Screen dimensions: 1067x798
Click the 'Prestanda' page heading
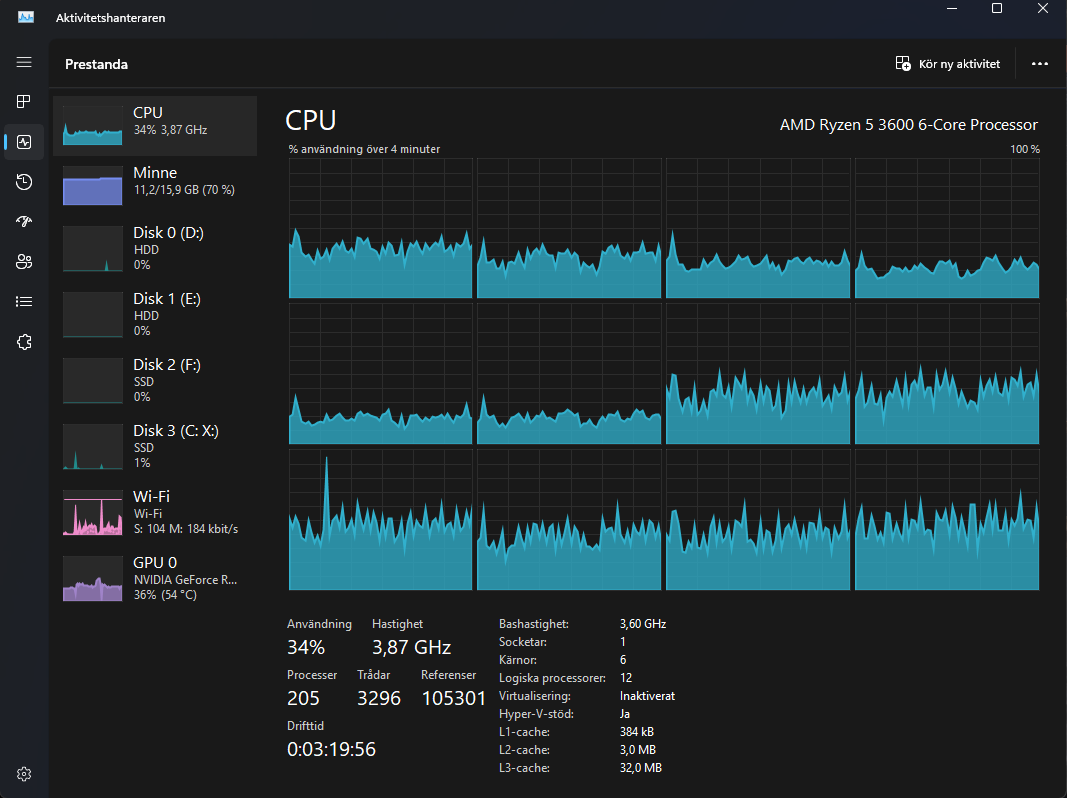coord(96,64)
